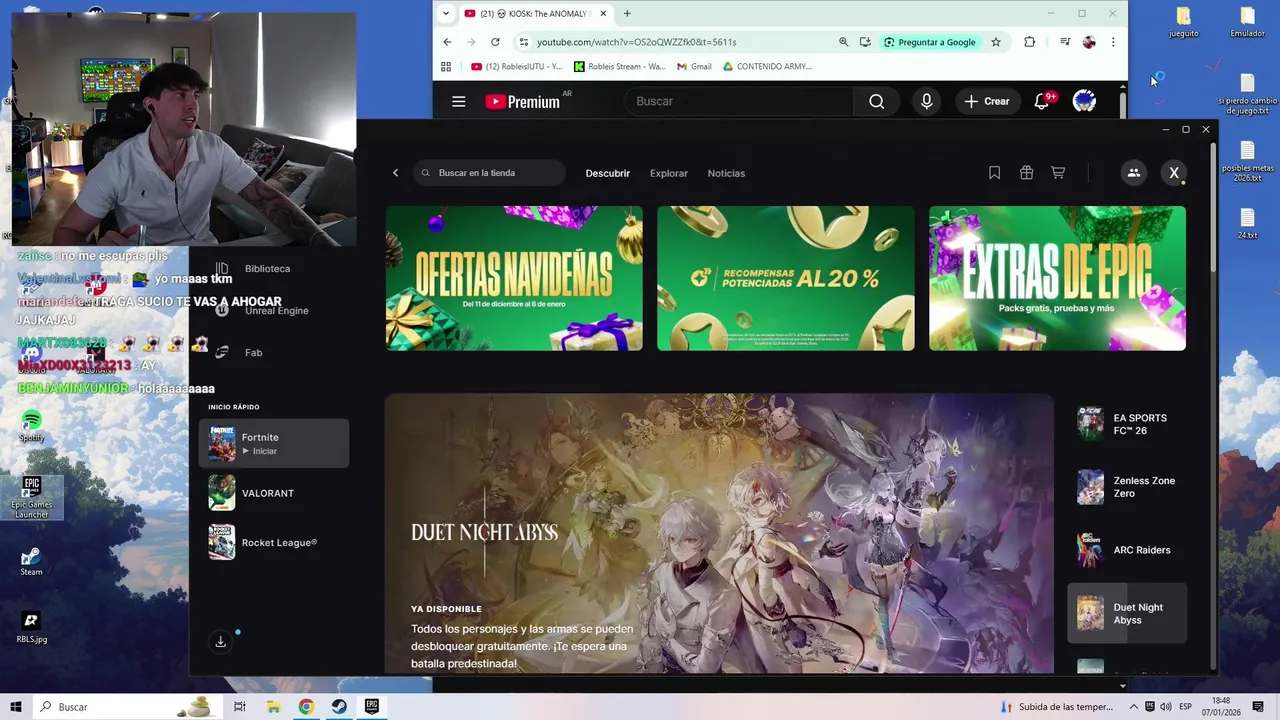Open the Extras de Epic banner
The image size is (1280, 720).
click(1057, 278)
